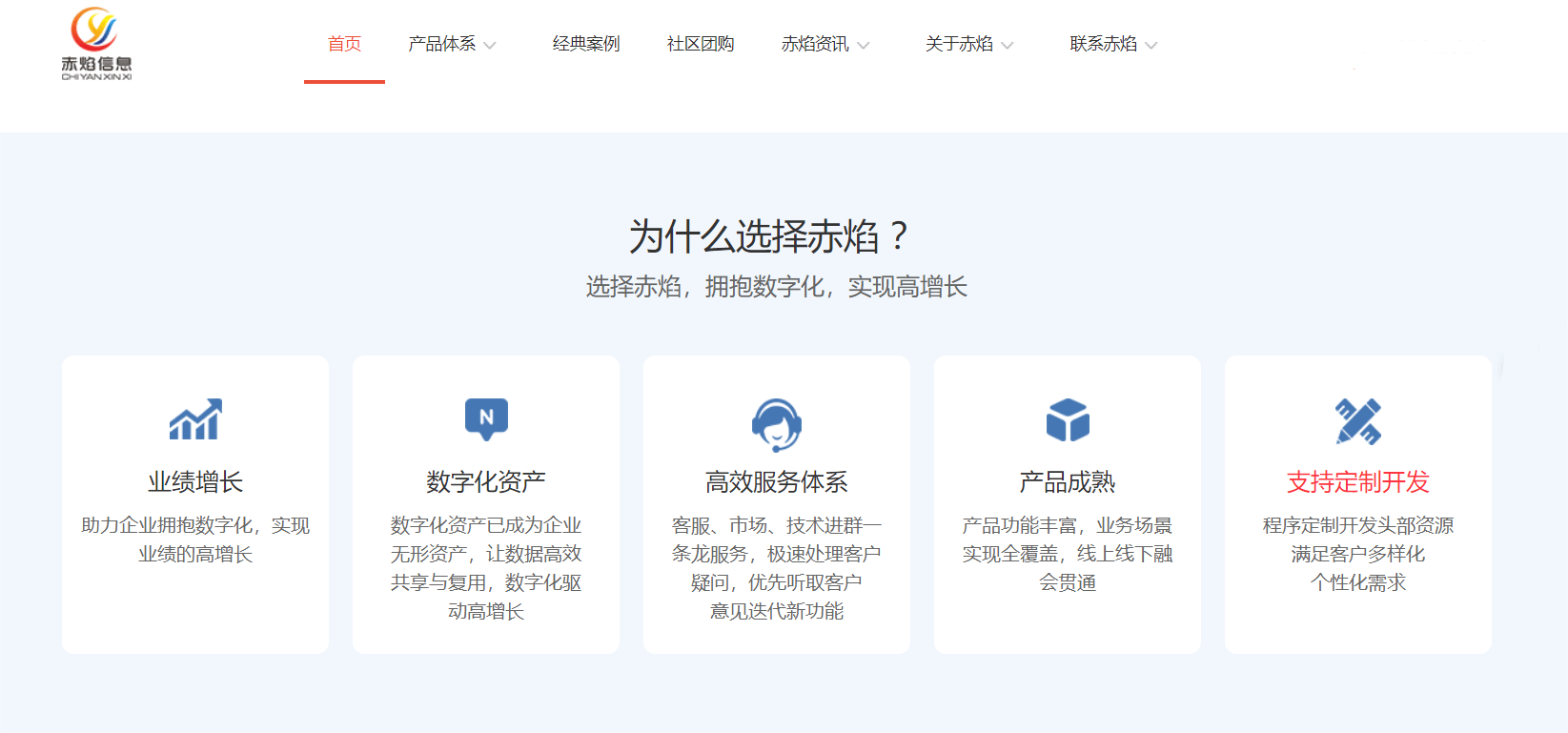Click the 数字化资产 card title
The height and width of the screenshot is (733, 1568).
(x=486, y=482)
